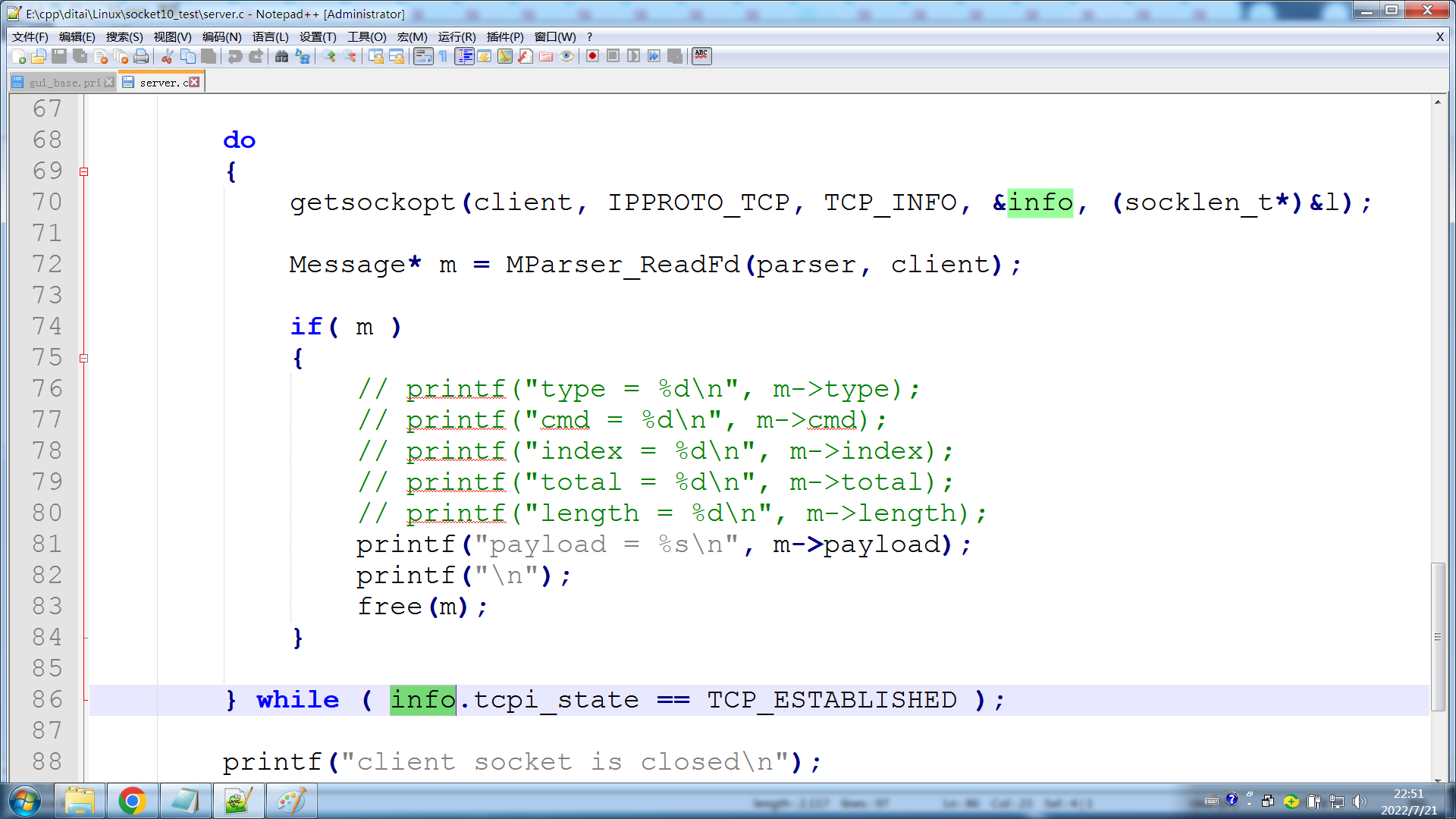The image size is (1456, 819).
Task: Run spell check via the ABC icon
Action: tap(701, 55)
